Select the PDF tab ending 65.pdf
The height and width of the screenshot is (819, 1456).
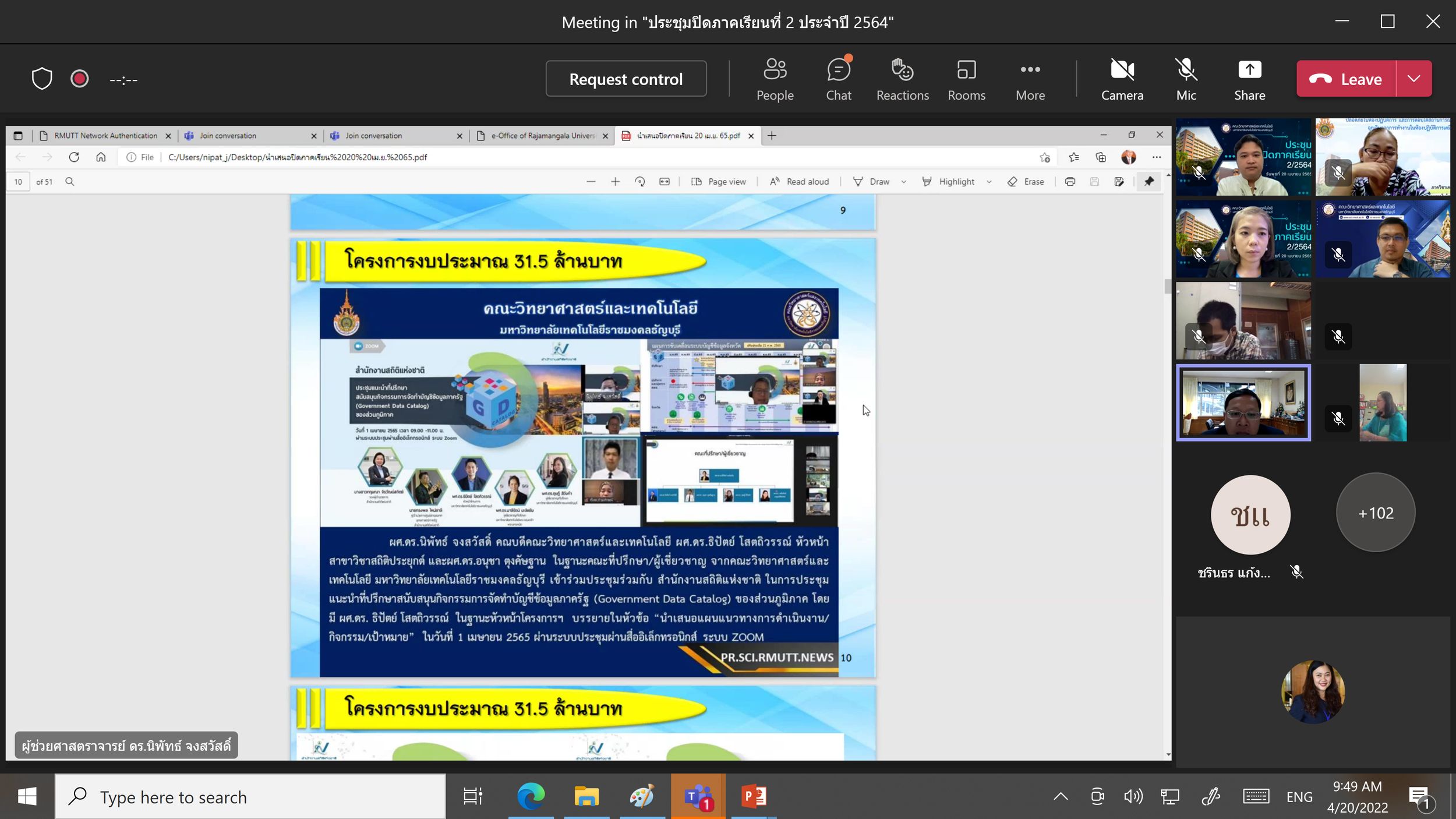[x=687, y=136]
